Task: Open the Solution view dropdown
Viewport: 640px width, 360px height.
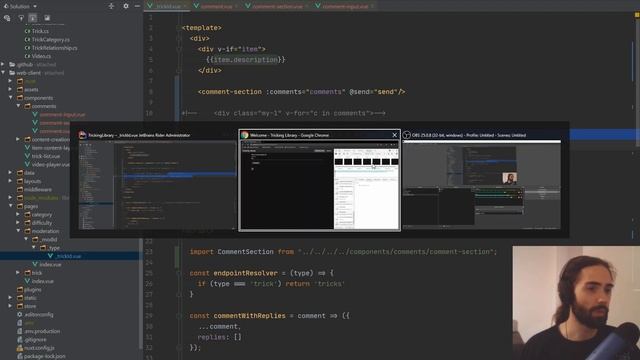Action: click(x=20, y=6)
